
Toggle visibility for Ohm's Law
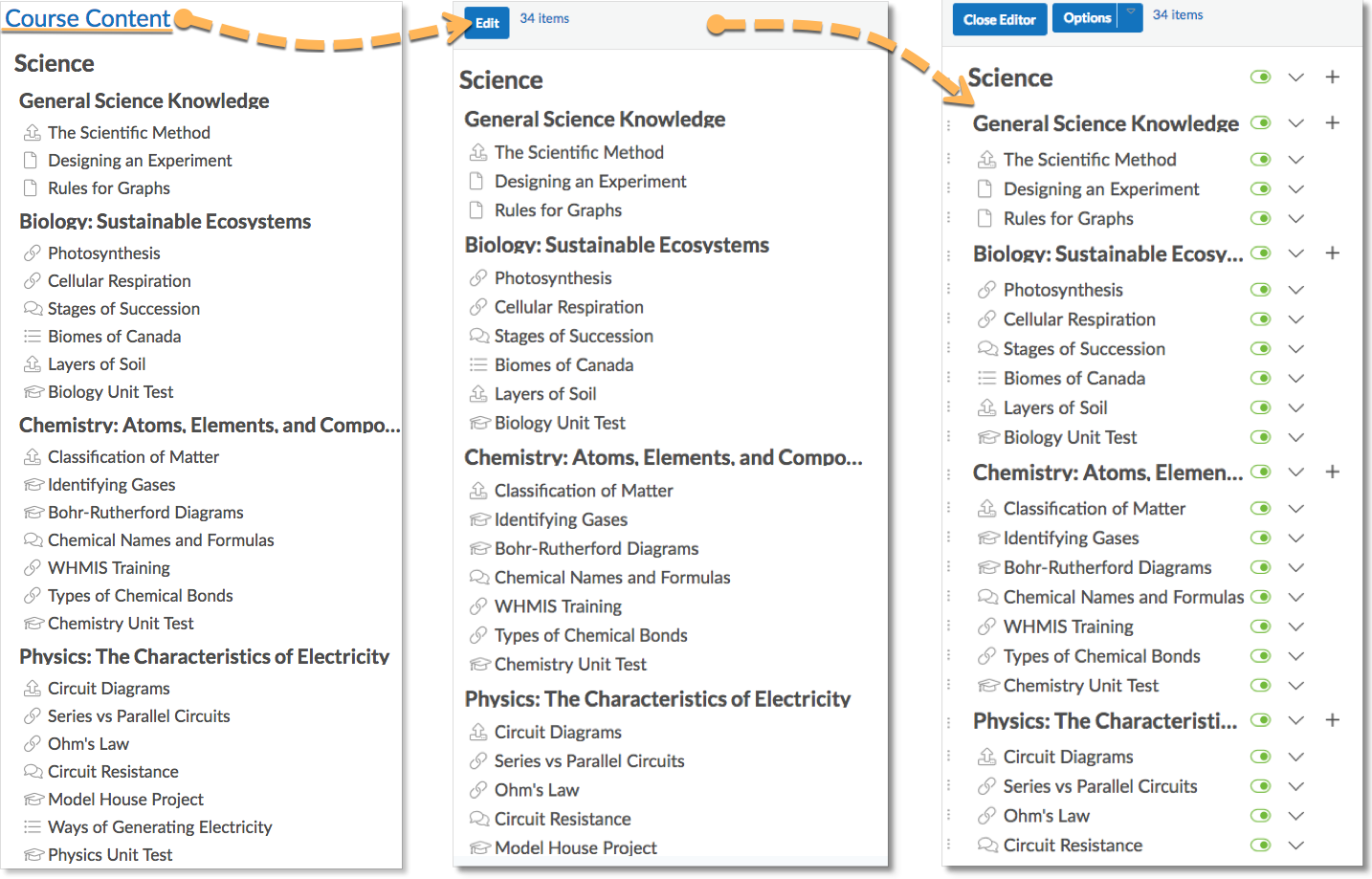click(1261, 816)
